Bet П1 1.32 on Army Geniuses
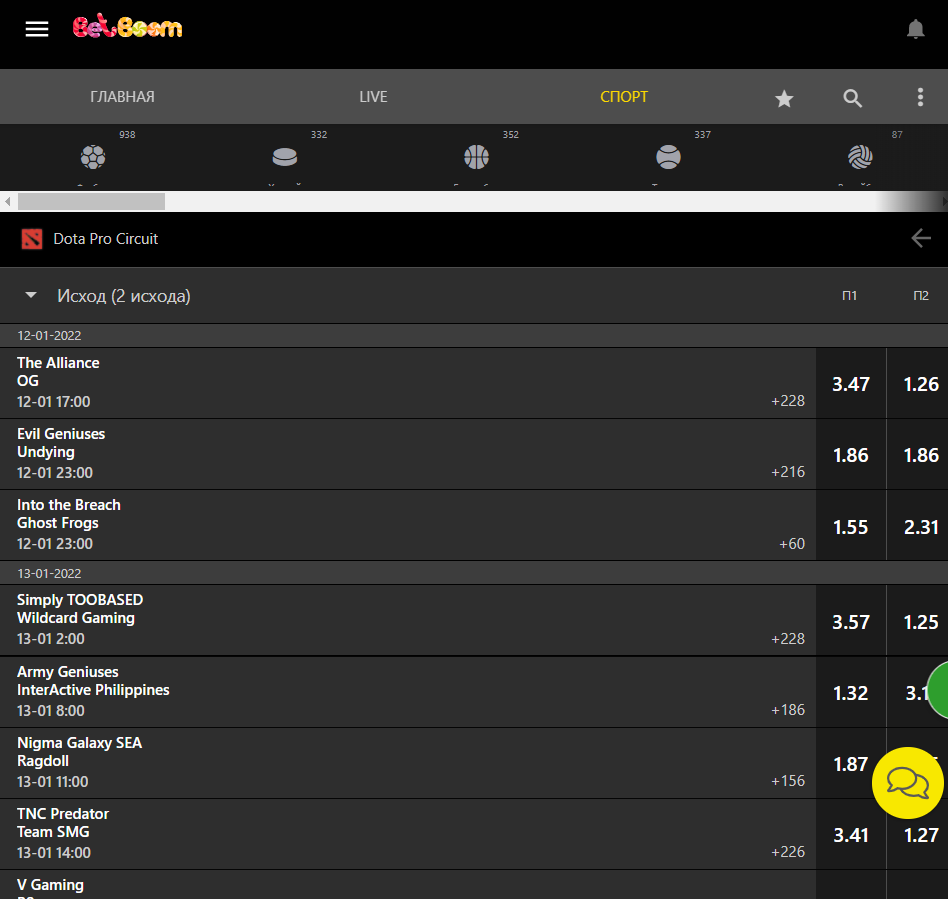 pyautogui.click(x=851, y=693)
